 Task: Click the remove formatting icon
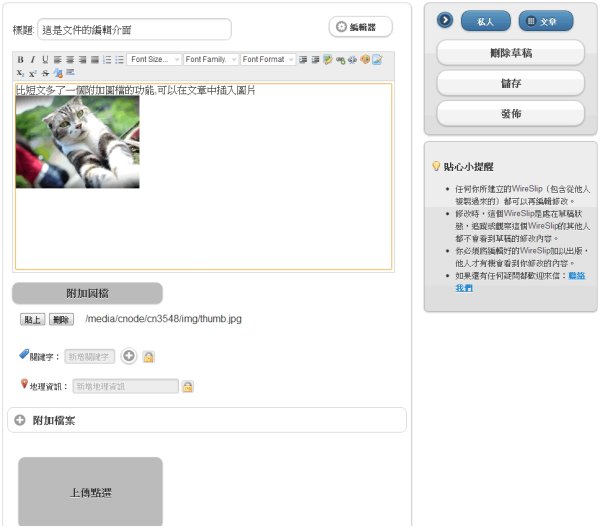click(x=58, y=73)
